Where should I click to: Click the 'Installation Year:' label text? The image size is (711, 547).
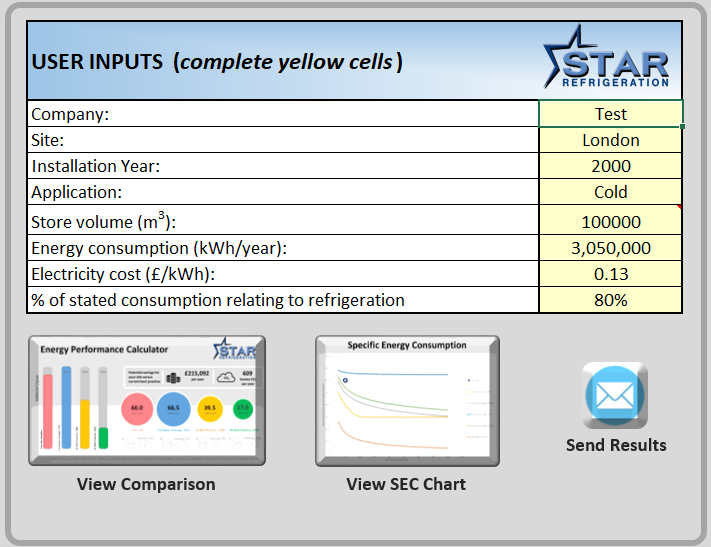(x=96, y=166)
